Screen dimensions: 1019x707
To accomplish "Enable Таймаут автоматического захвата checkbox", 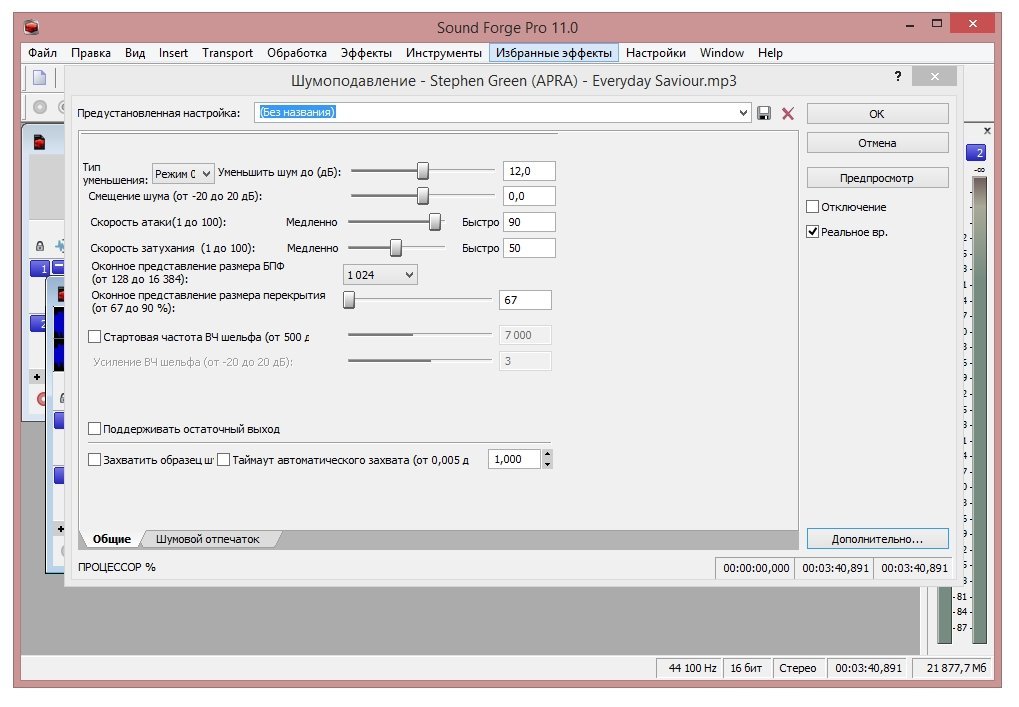I will click(224, 459).
